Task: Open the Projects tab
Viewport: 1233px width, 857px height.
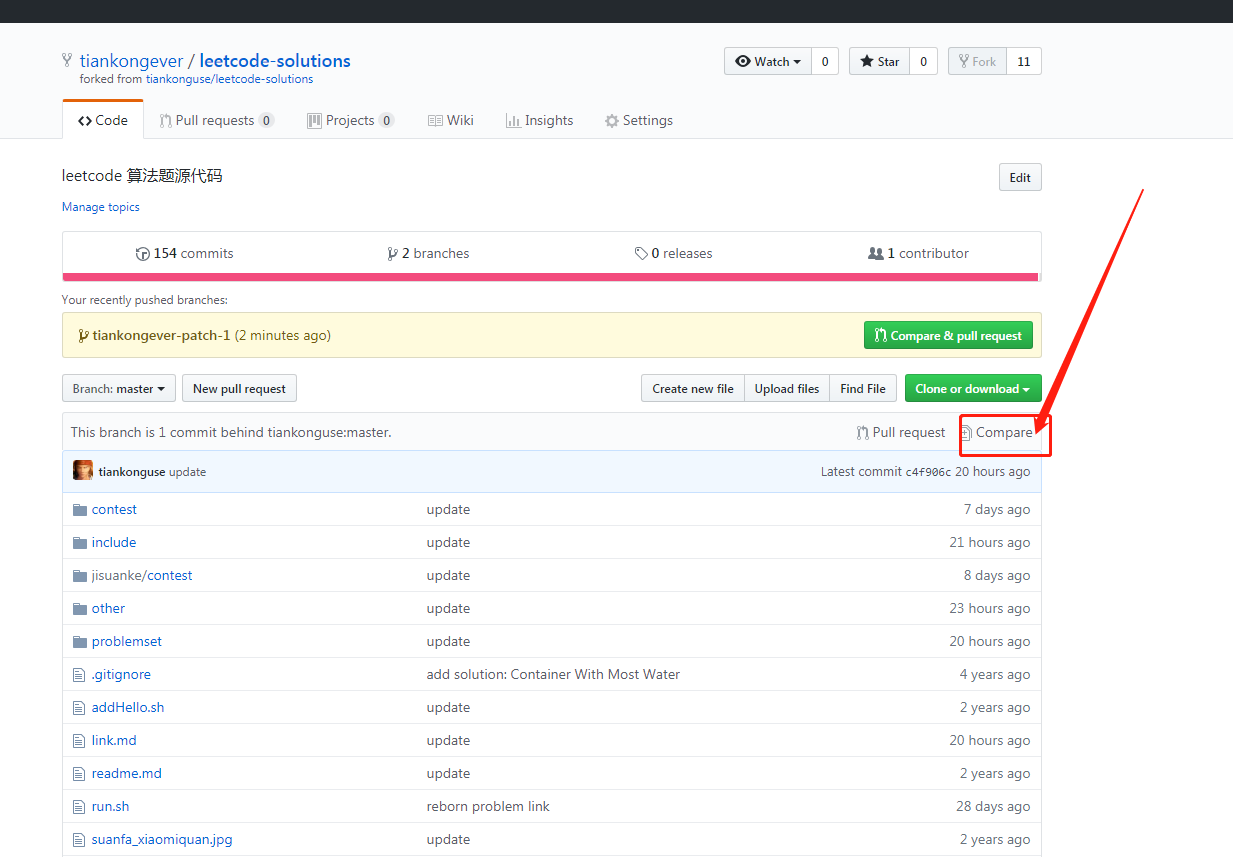Action: coord(350,121)
